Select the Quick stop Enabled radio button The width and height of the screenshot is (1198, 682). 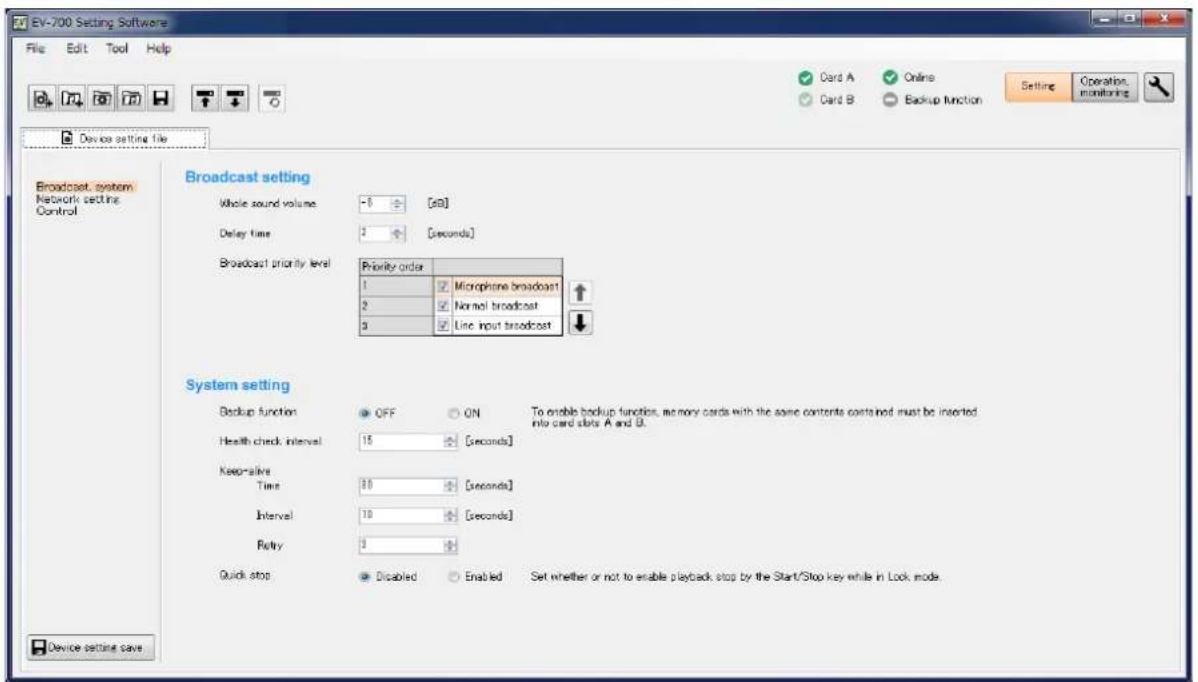454,577
